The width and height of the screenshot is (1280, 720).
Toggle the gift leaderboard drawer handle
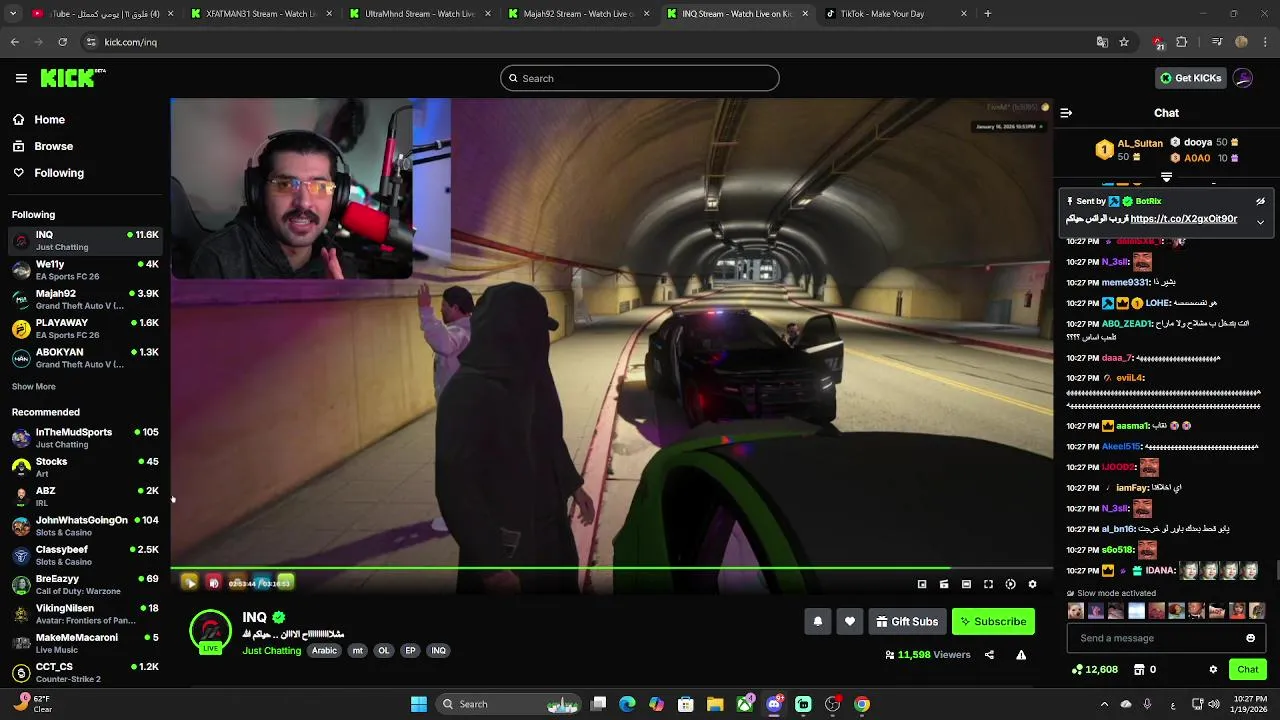coord(1166,177)
